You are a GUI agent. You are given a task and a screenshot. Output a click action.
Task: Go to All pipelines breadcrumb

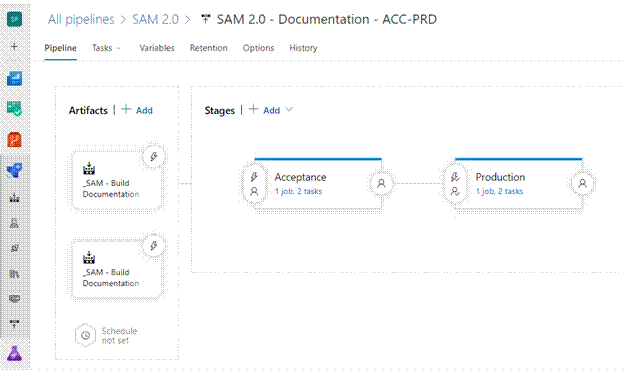coord(81,19)
